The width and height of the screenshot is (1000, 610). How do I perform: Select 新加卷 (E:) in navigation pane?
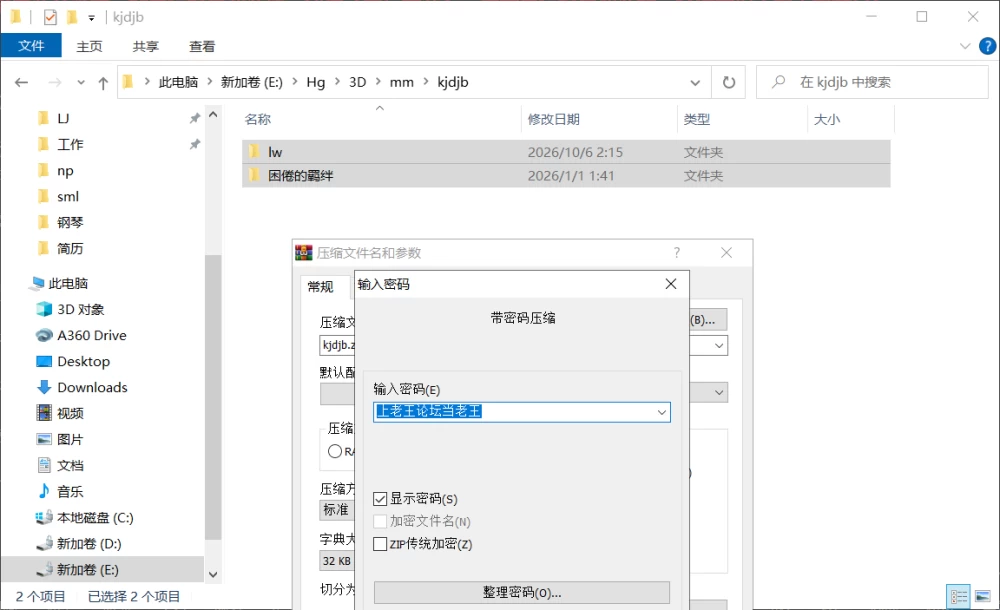click(x=87, y=570)
